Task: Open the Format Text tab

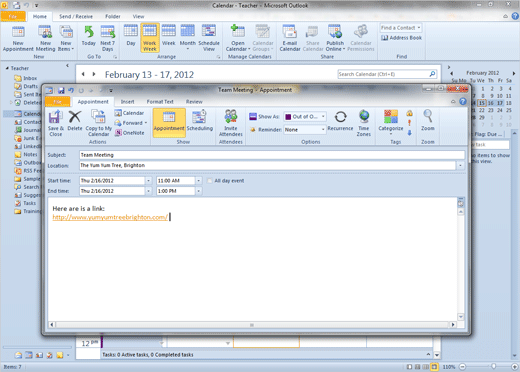Action: 160,102
